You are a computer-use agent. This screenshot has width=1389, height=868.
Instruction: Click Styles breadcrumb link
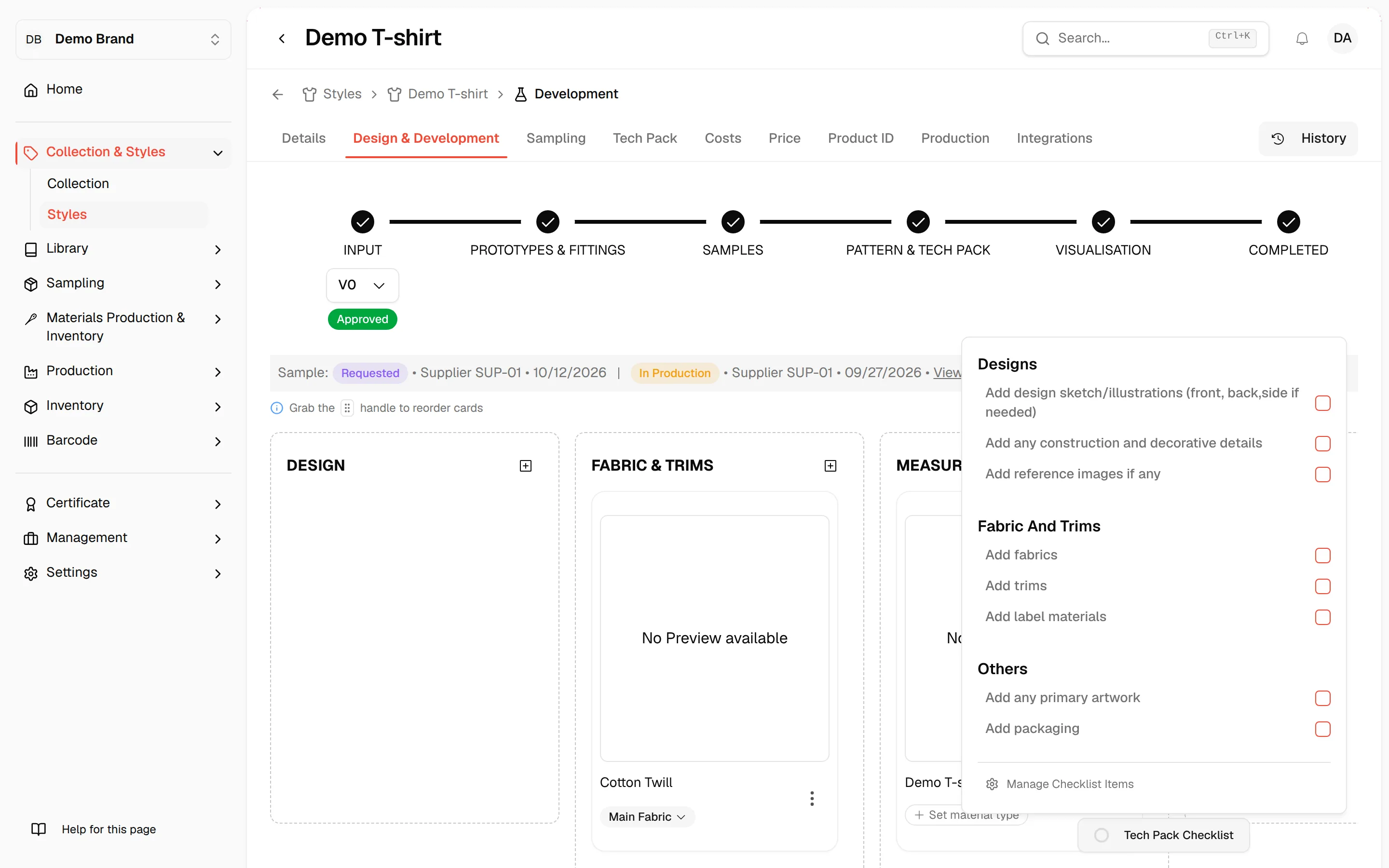(342, 94)
